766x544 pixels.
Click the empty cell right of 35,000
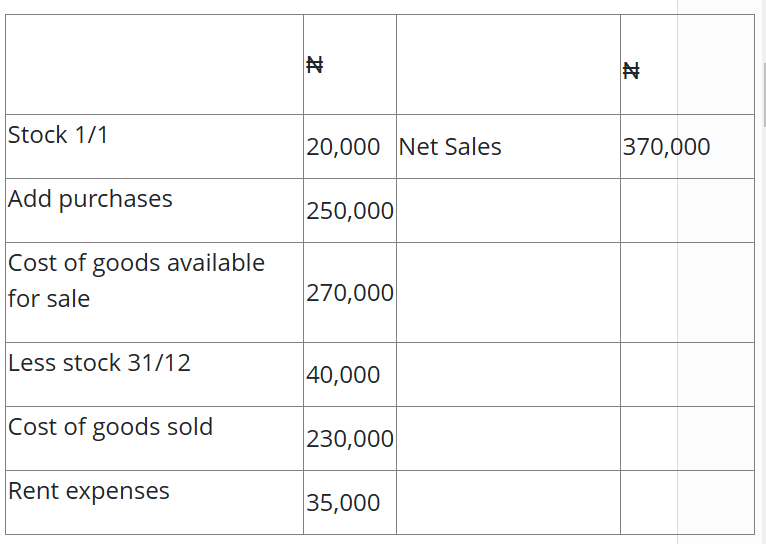pyautogui.click(x=507, y=503)
